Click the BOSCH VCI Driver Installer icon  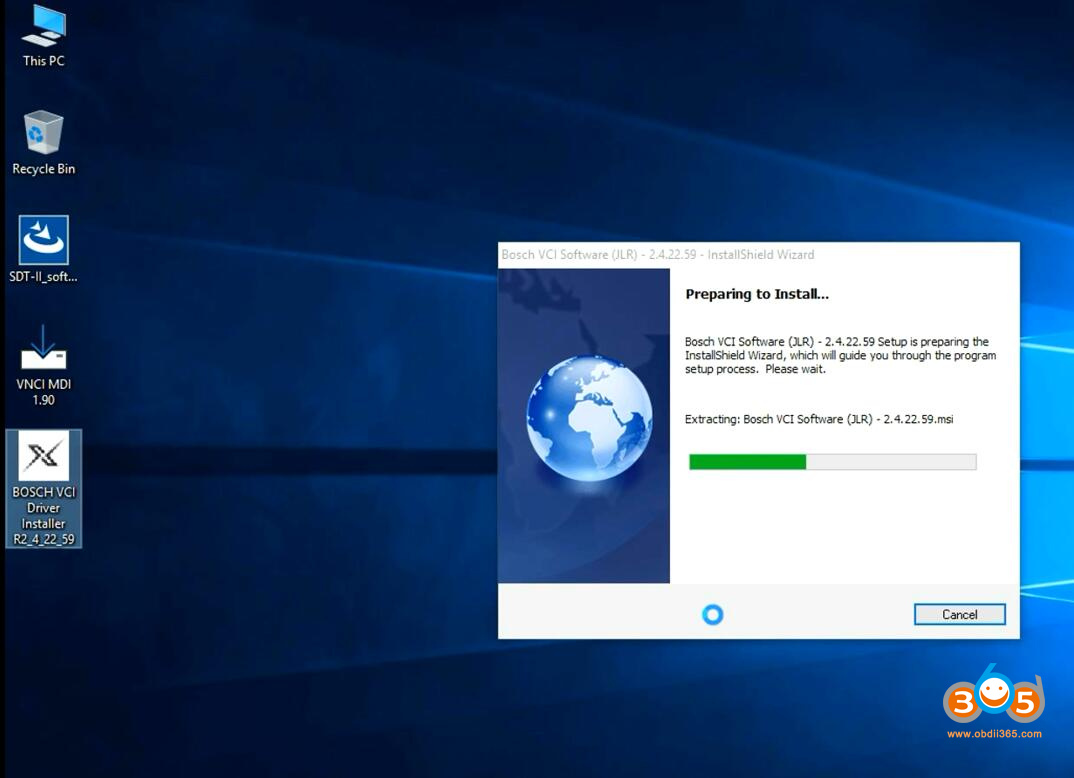[43, 457]
